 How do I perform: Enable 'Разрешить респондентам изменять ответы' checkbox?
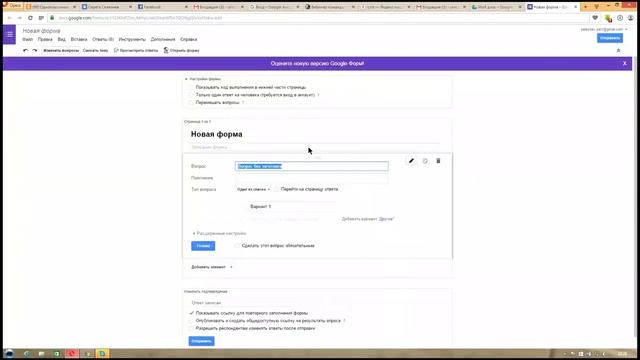[x=191, y=328]
